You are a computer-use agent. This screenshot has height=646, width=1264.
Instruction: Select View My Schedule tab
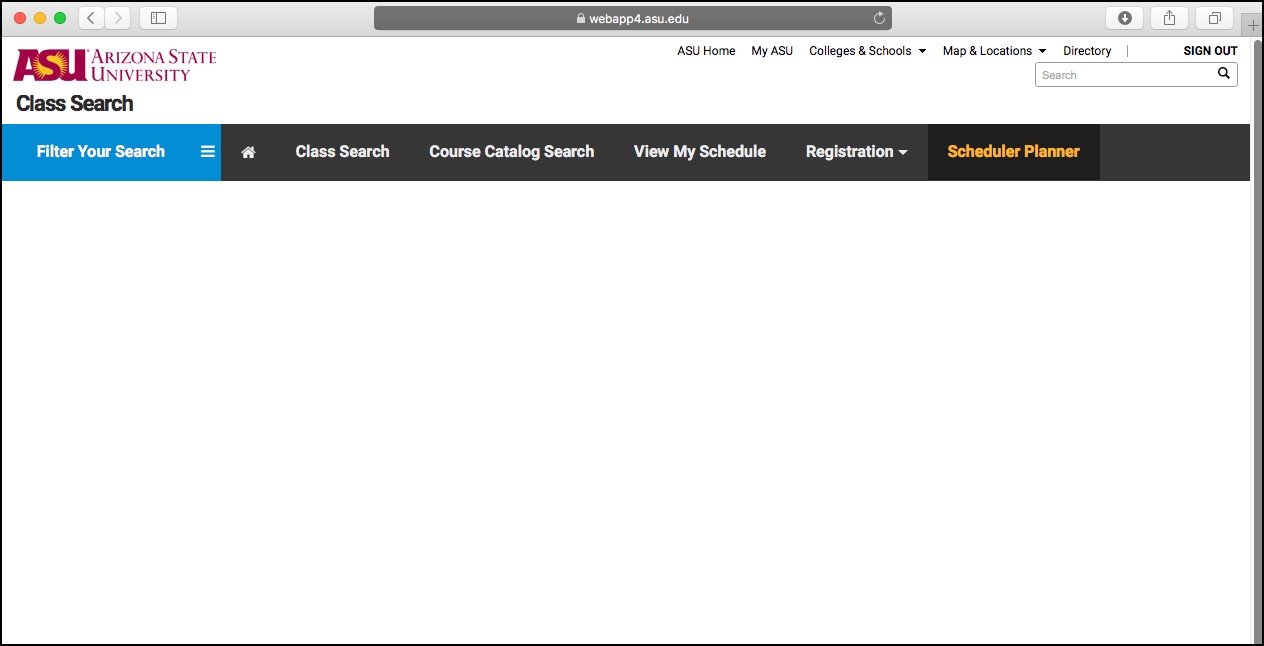tap(699, 152)
